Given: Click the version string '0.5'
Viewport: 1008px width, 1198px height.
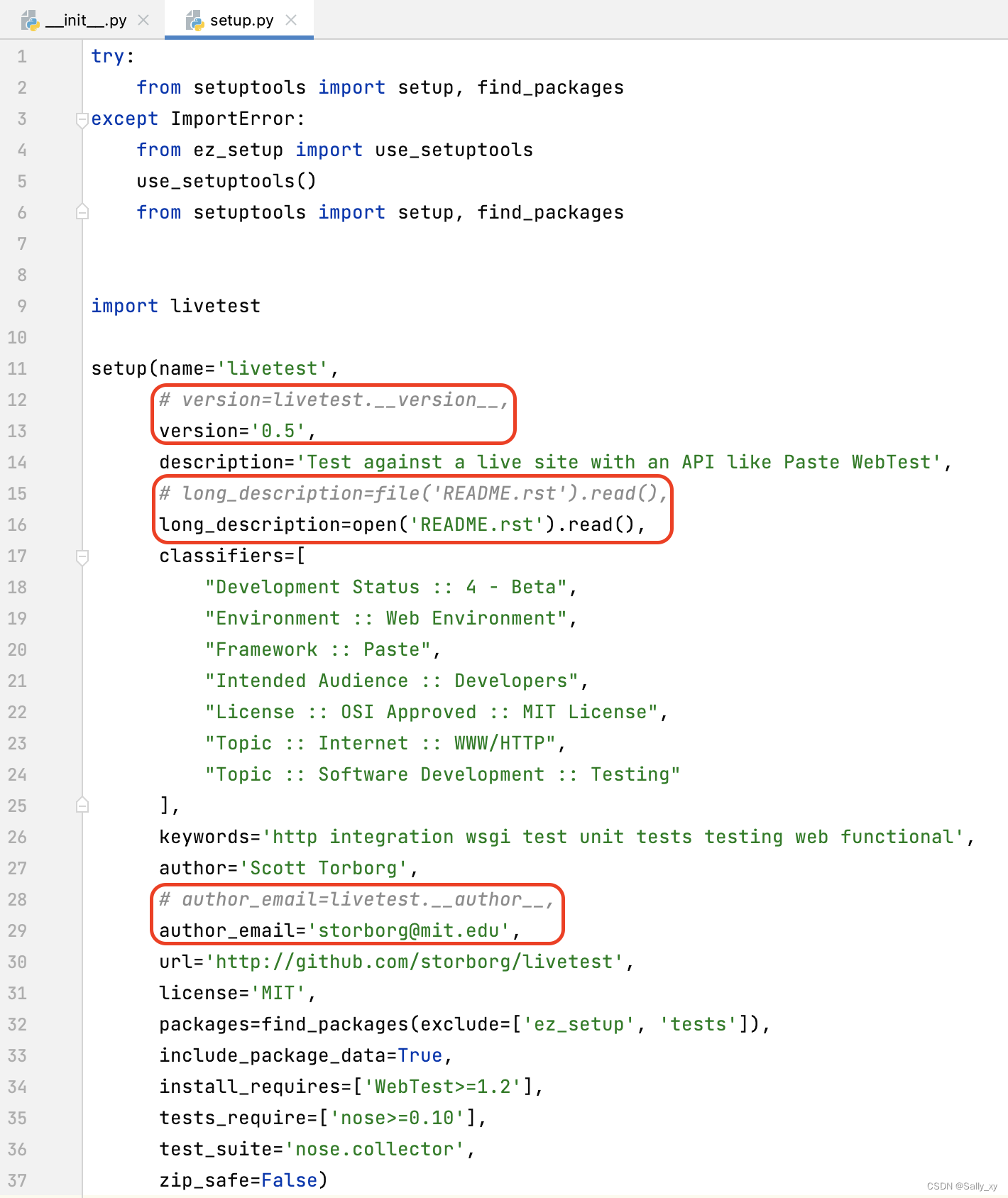Looking at the screenshot, I should pos(278,431).
